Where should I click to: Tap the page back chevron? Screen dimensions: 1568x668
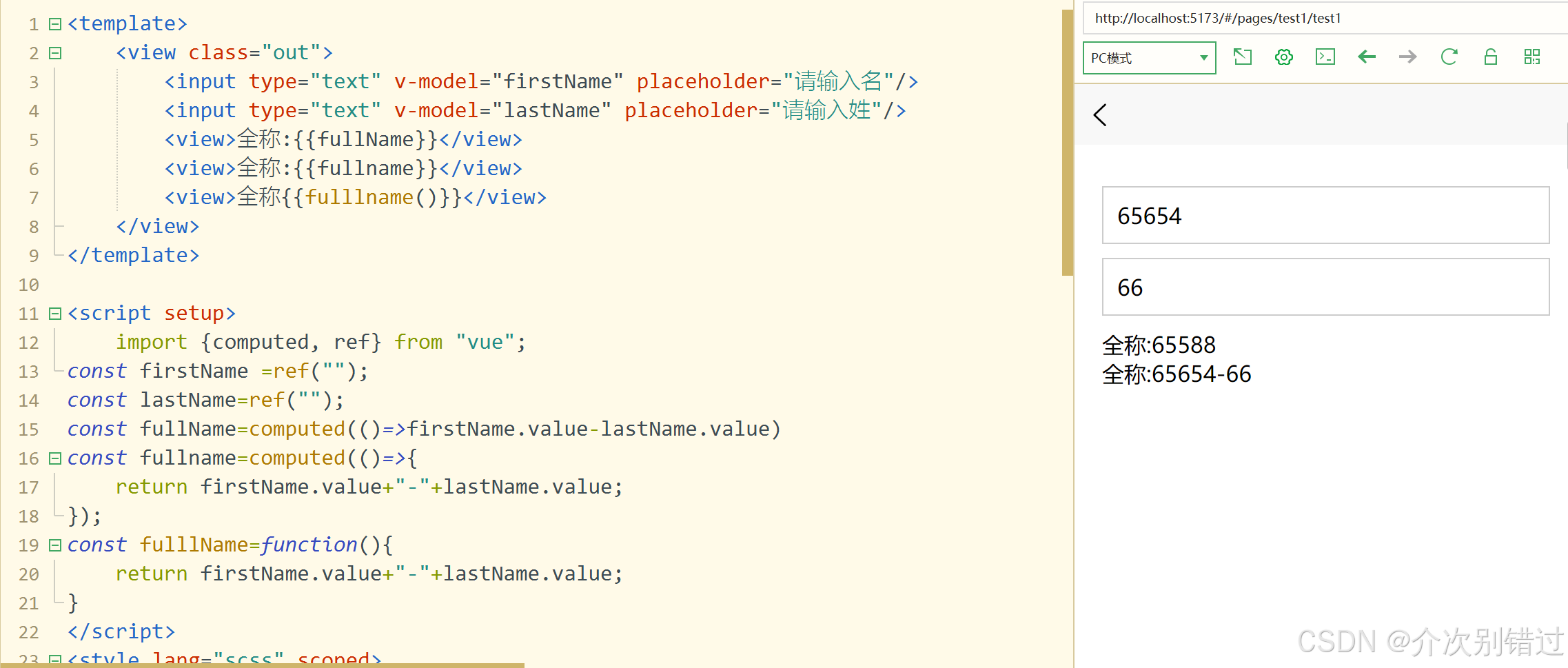(1100, 114)
